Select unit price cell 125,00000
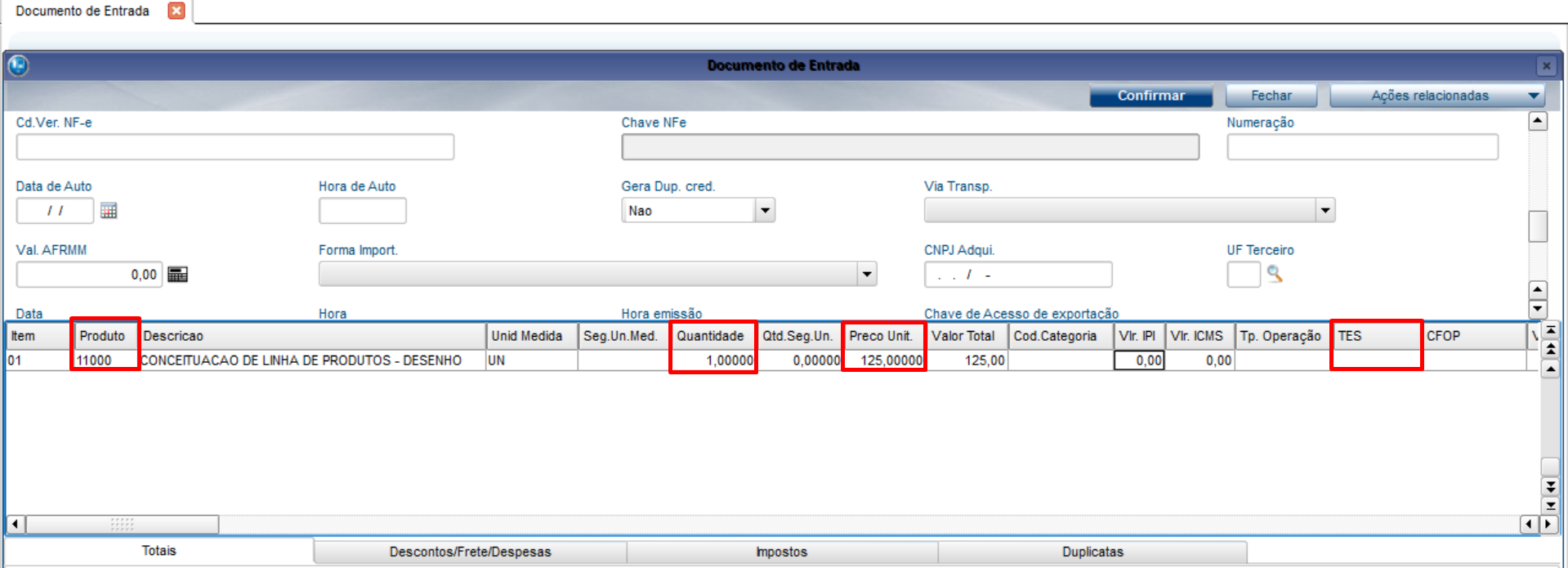Screen dimensions: 1568x568 pyautogui.click(x=883, y=360)
